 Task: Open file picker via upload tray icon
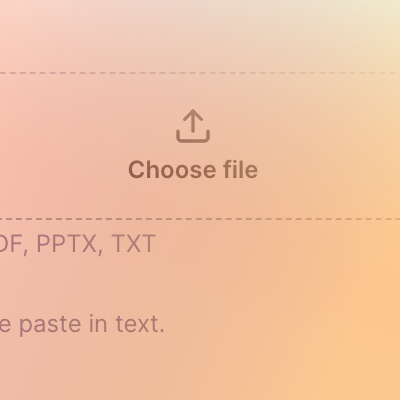(x=193, y=126)
